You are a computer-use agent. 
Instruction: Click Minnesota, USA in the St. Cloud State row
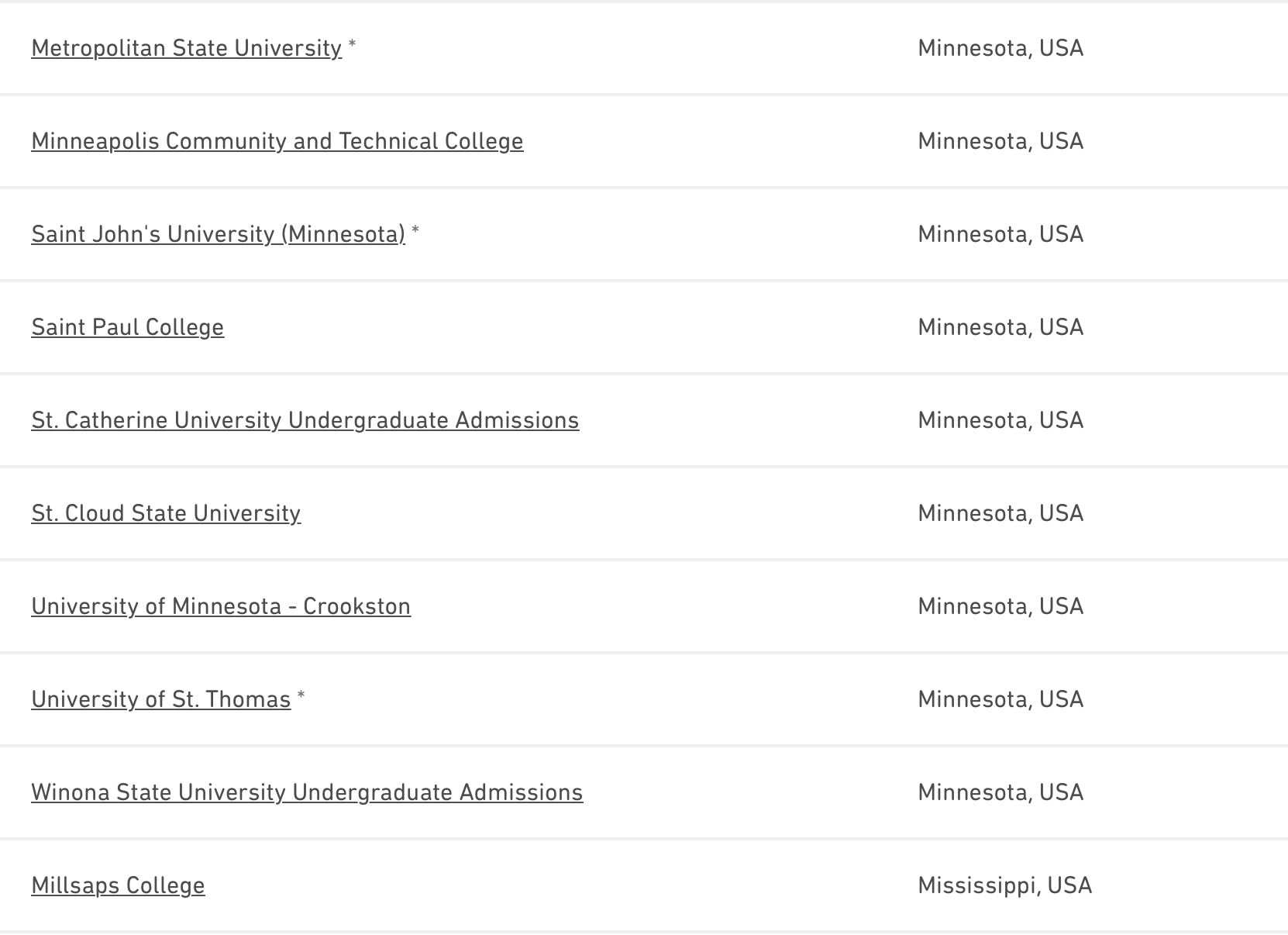[1000, 513]
